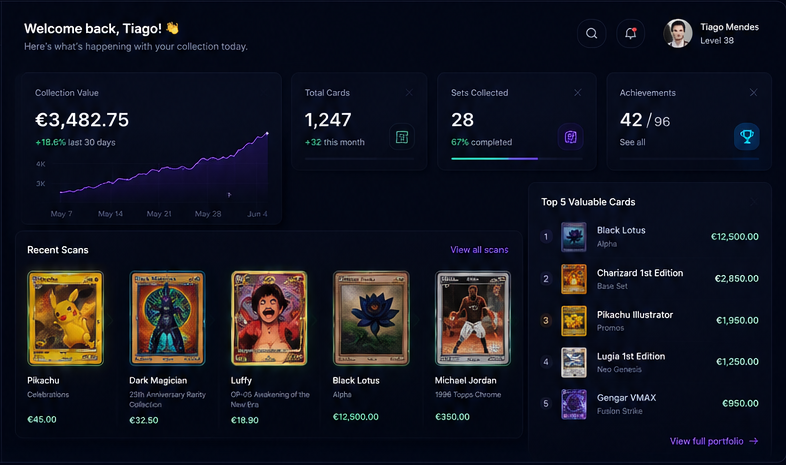
Task: Click the €3,482.75 collection value
Action: (x=82, y=120)
